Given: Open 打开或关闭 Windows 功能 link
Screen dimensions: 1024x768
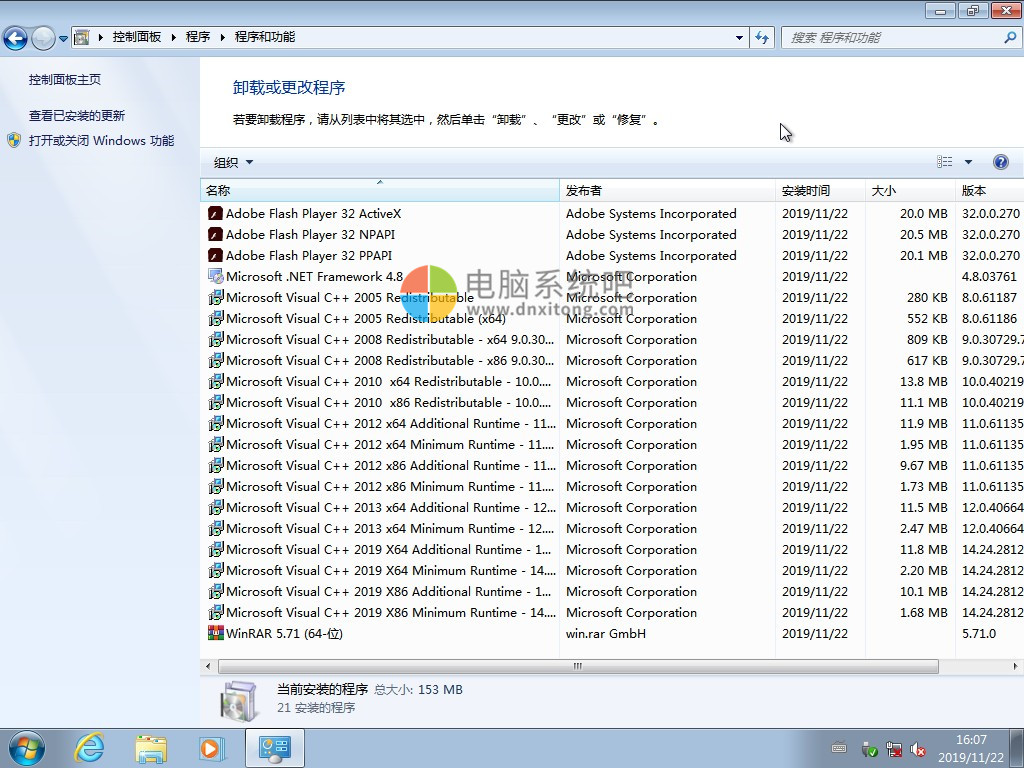Looking at the screenshot, I should point(101,141).
